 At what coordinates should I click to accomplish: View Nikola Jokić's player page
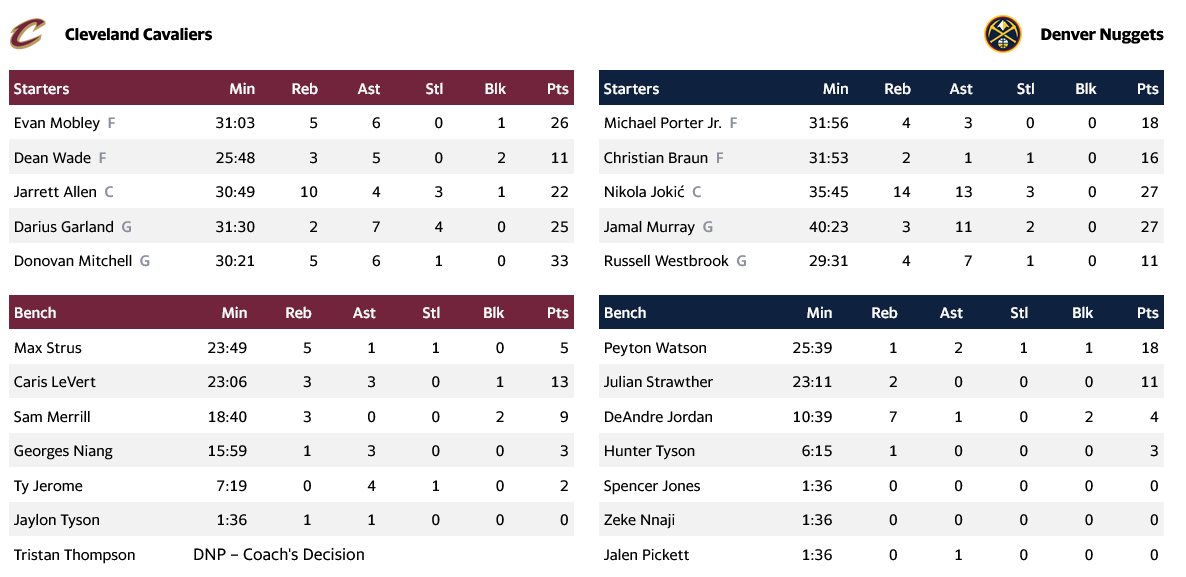(x=644, y=192)
